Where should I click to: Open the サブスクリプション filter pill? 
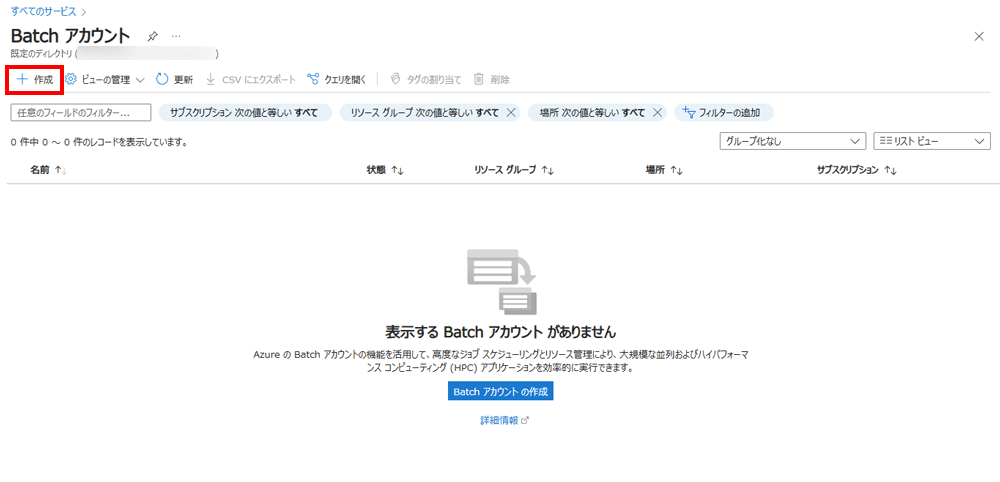[245, 113]
